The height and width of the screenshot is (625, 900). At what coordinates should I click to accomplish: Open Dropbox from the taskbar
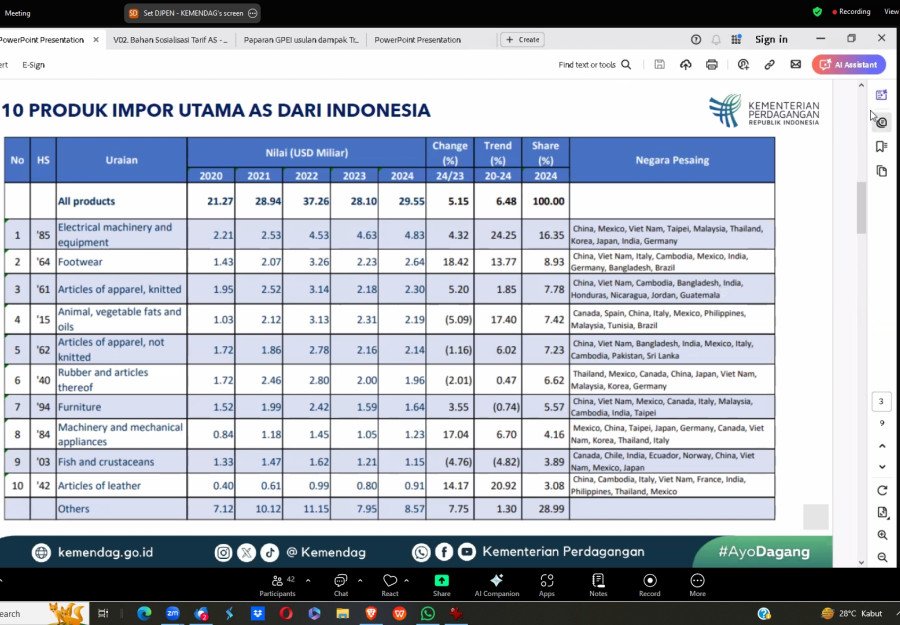[257, 614]
